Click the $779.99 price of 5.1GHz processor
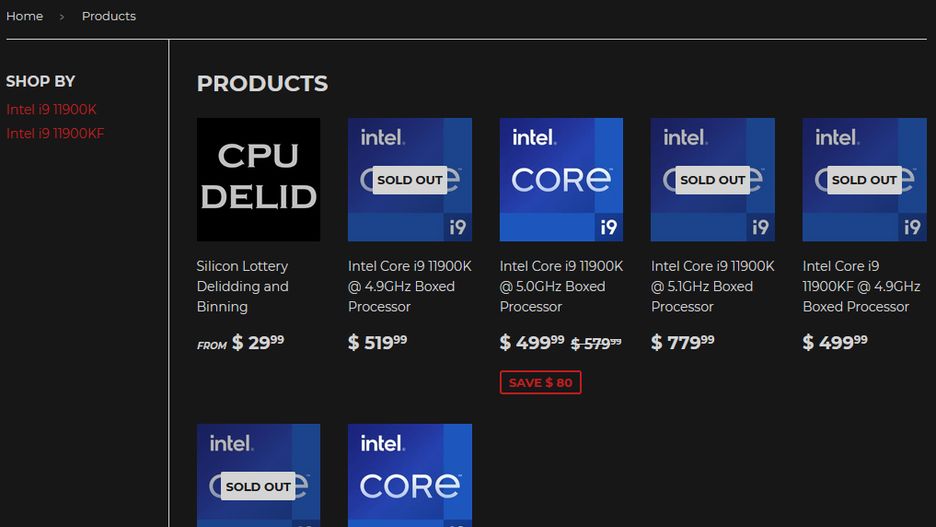 683,343
